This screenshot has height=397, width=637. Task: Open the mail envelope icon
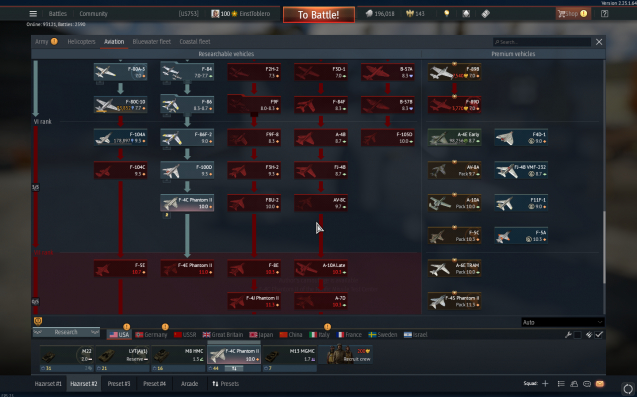600,384
